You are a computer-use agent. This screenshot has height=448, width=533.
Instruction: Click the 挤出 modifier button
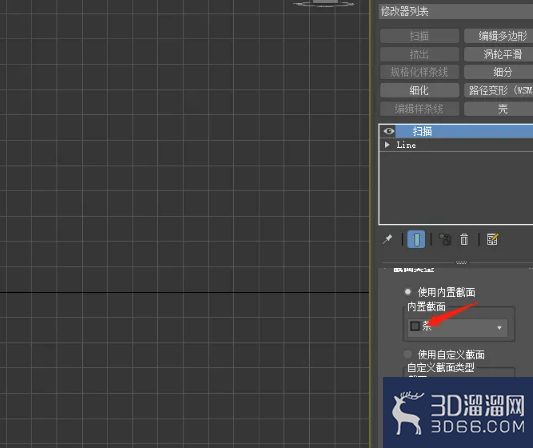pyautogui.click(x=419, y=54)
